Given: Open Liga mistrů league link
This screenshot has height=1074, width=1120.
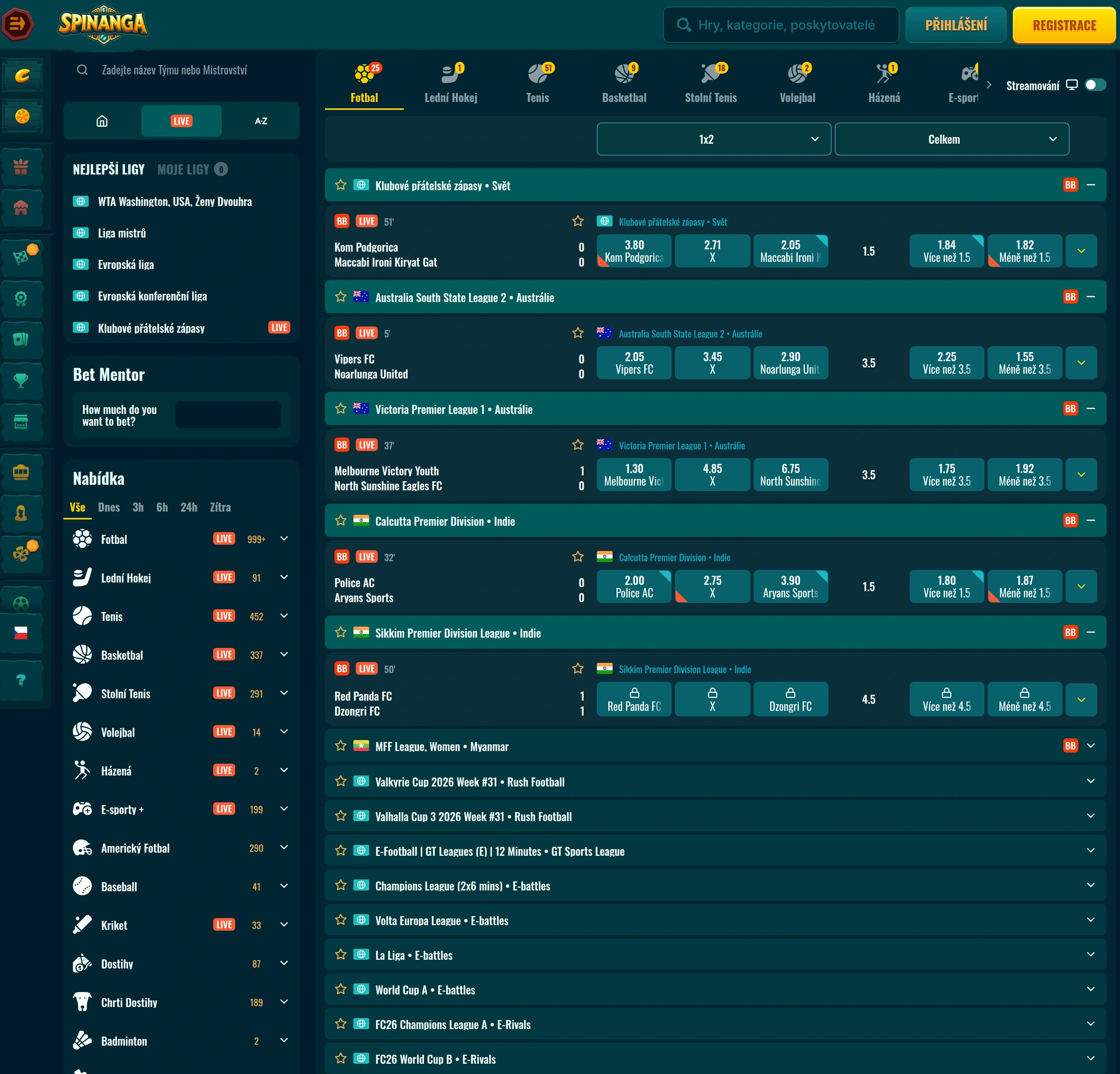Looking at the screenshot, I should (x=122, y=233).
